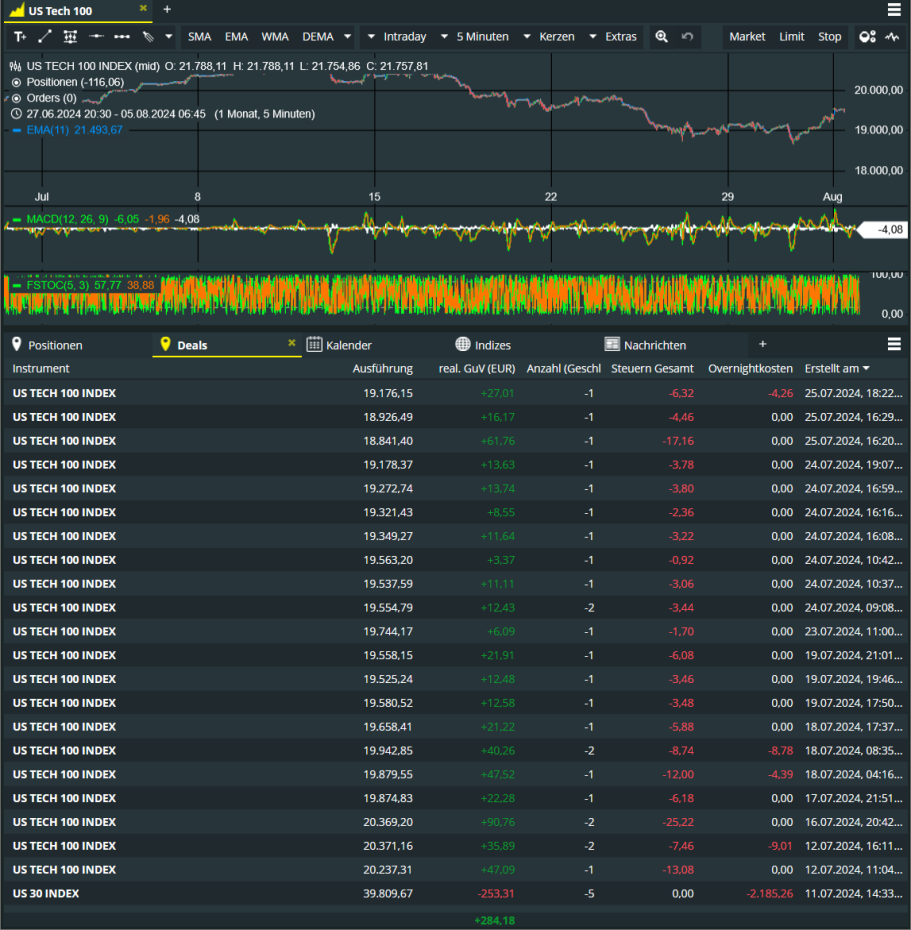Click the execution price 19.176,15

388,394
